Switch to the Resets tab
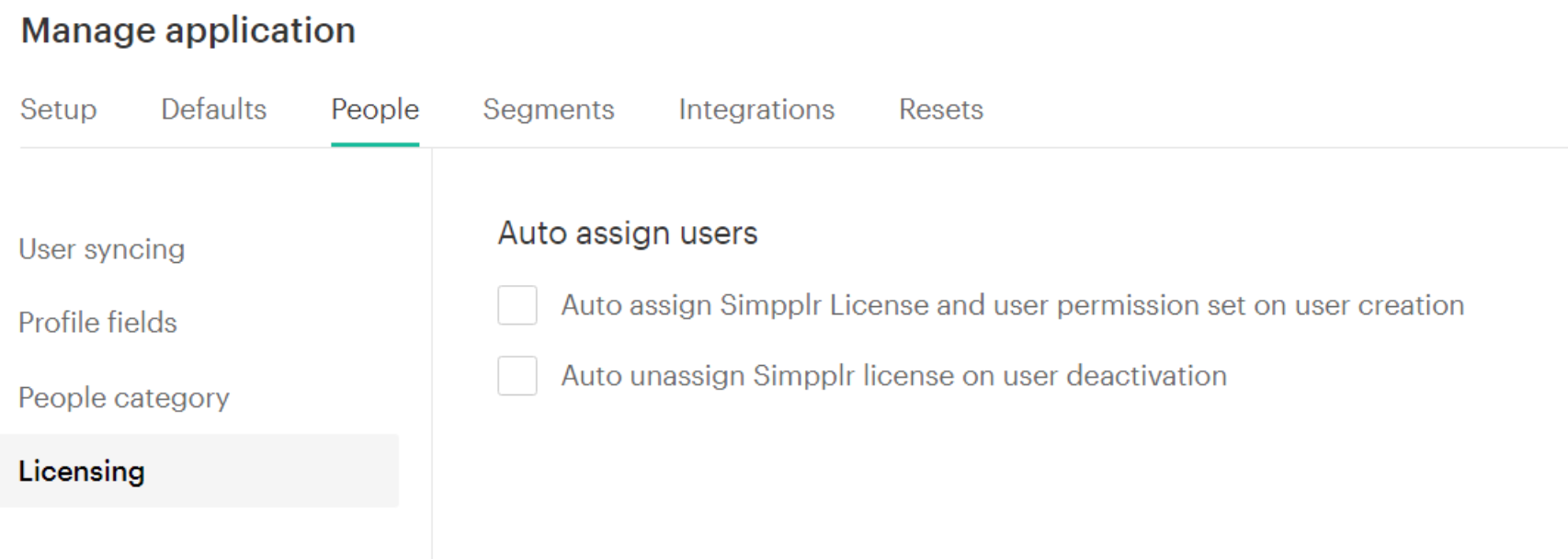Screen dimensions: 1568x559 (941, 109)
